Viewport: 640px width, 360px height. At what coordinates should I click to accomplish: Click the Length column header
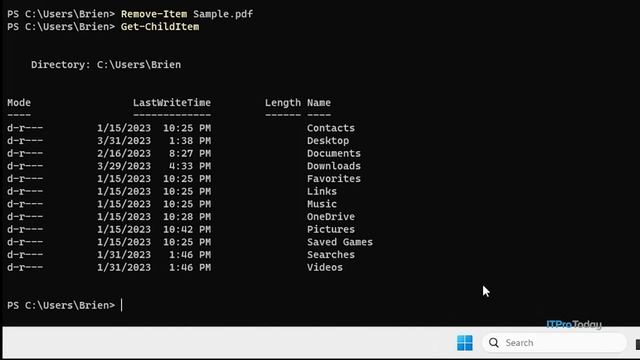(x=282, y=103)
